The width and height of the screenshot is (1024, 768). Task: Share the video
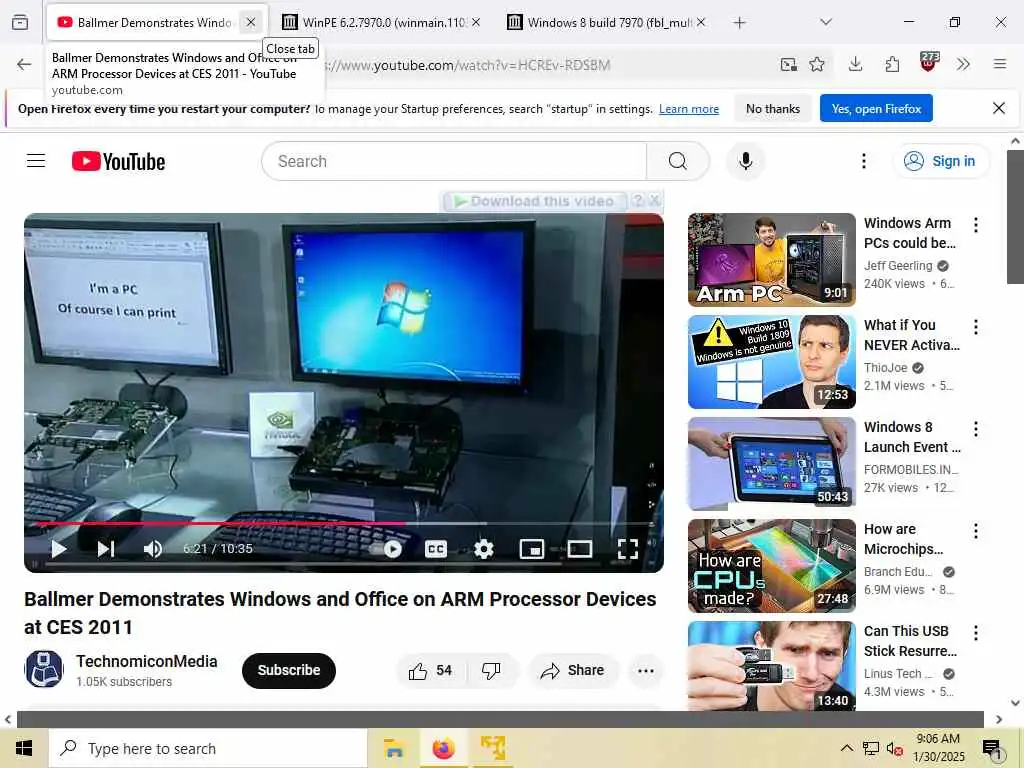(x=573, y=671)
